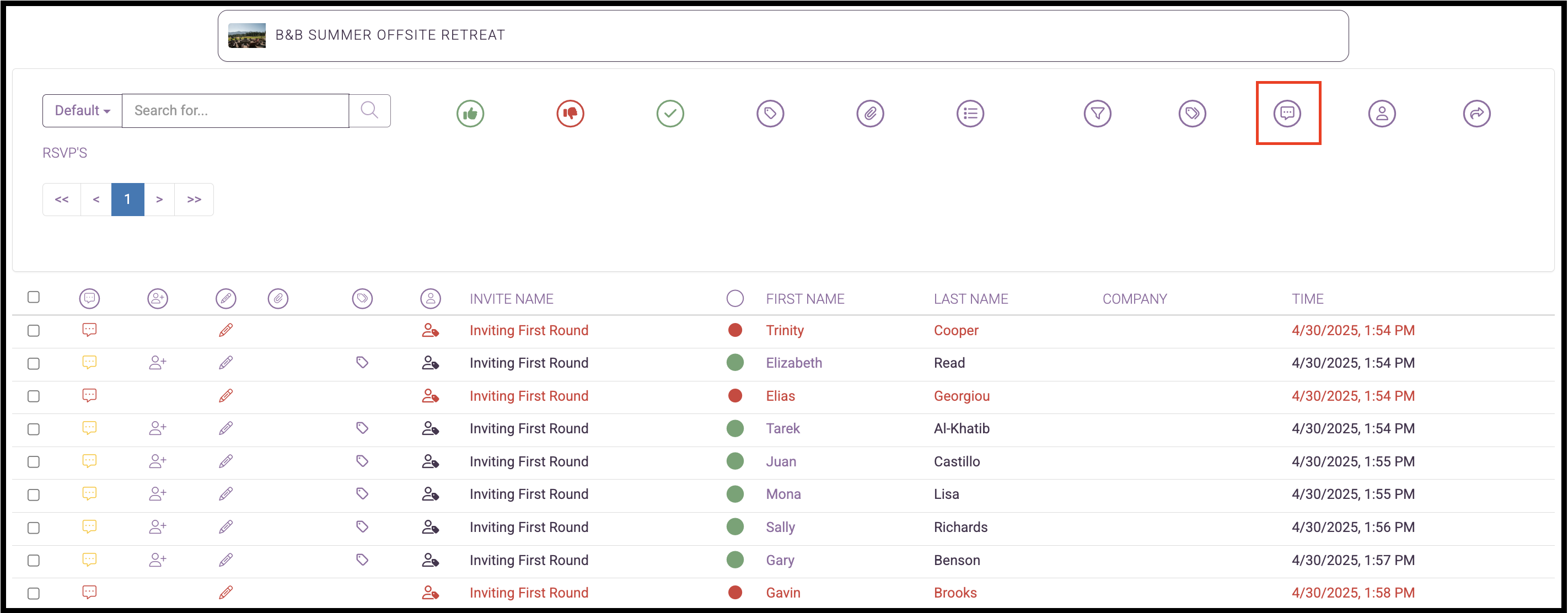The image size is (1568, 613).
Task: Click the add-person icon in Sally's row
Action: click(158, 527)
